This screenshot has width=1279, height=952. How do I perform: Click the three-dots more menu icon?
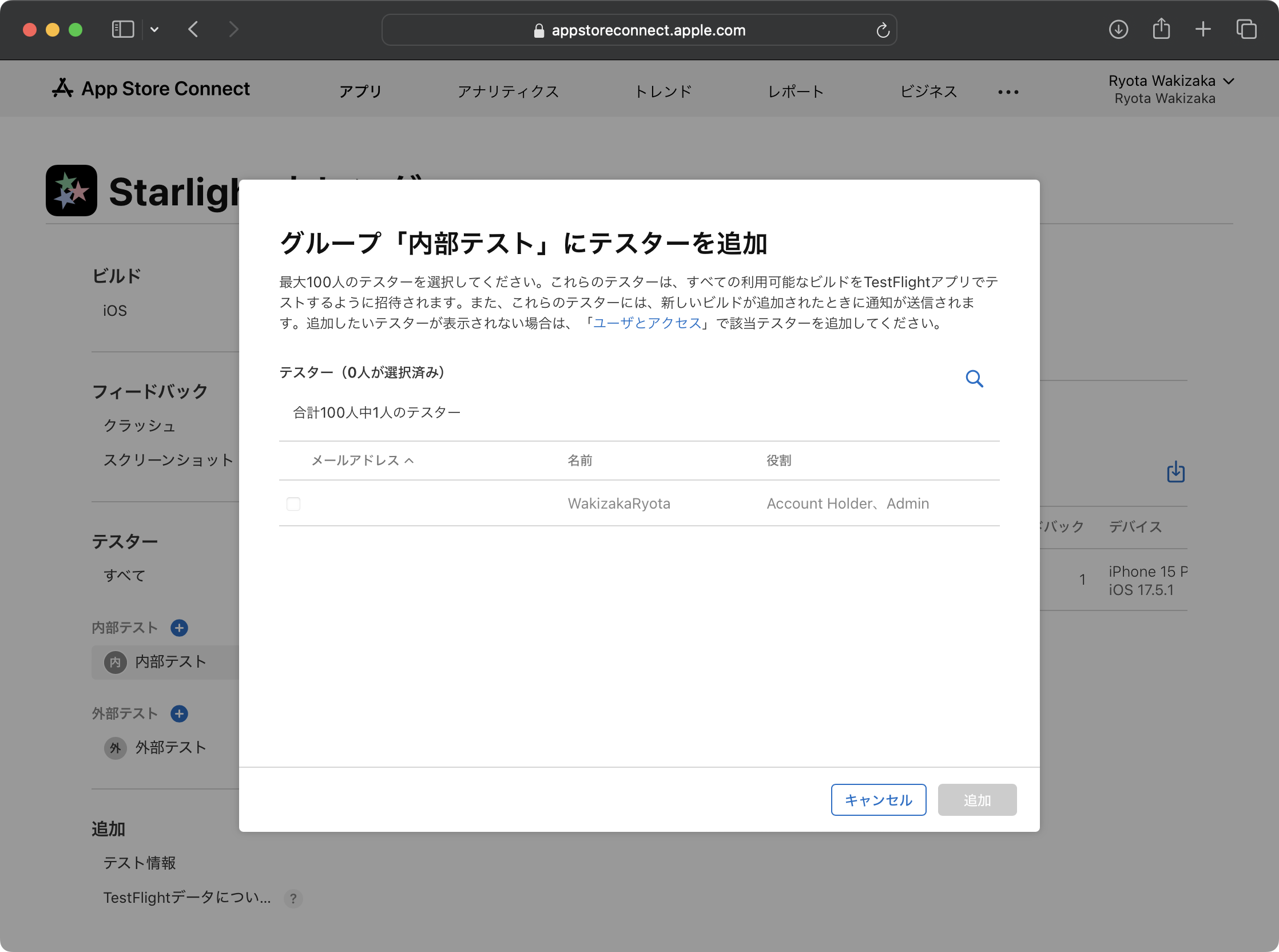(1008, 92)
